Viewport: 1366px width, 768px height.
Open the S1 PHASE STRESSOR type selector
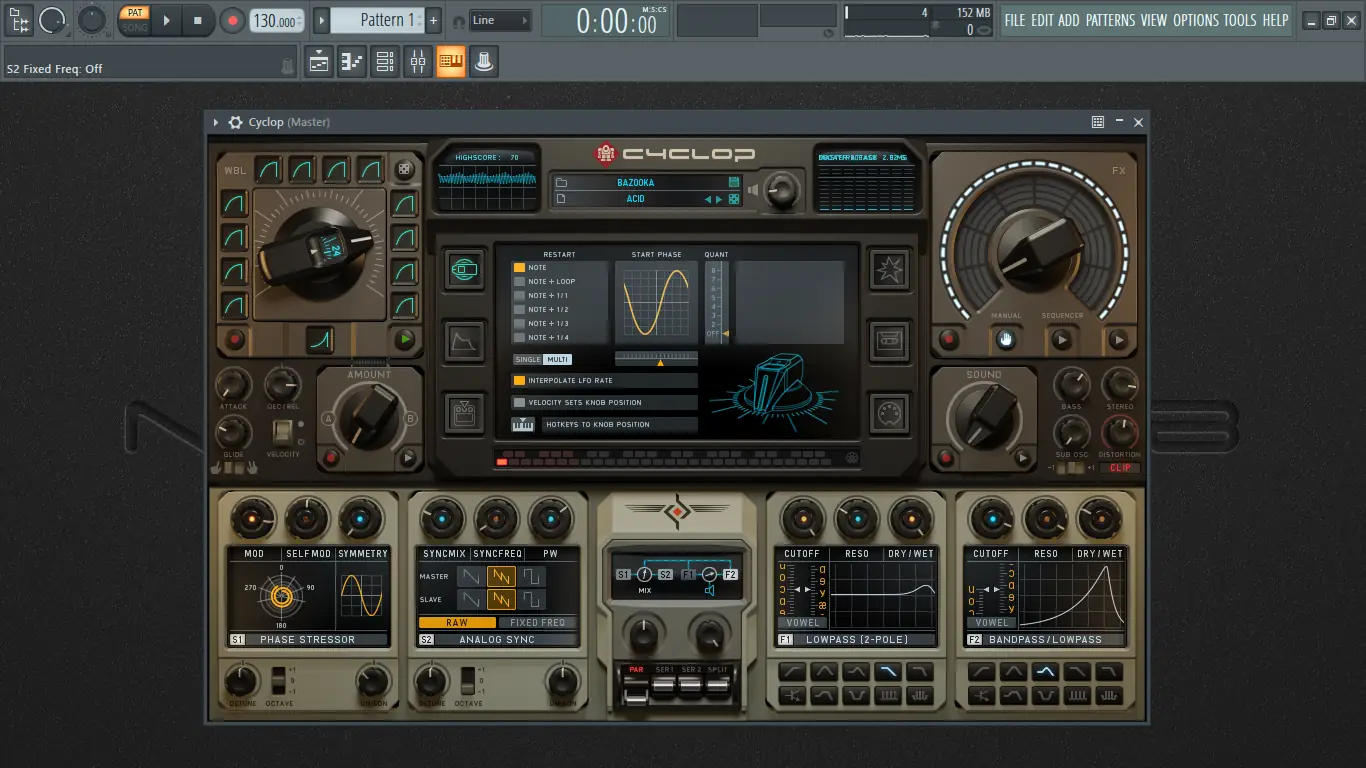pyautogui.click(x=307, y=640)
